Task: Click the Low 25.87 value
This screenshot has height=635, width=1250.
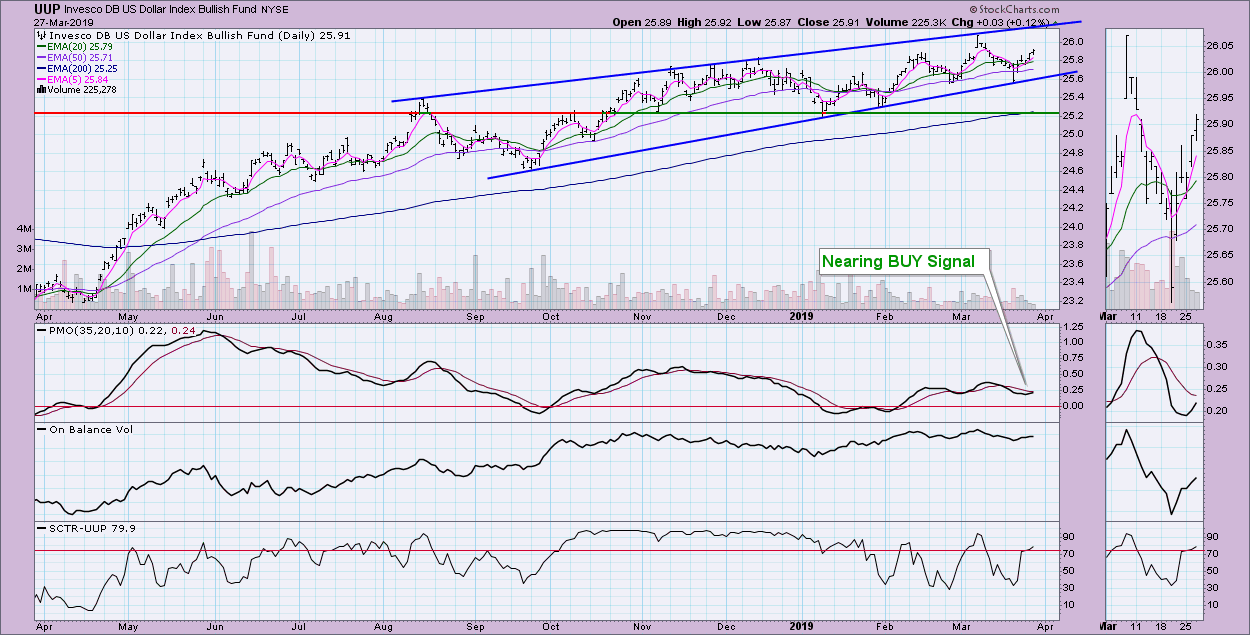Action: (x=765, y=21)
